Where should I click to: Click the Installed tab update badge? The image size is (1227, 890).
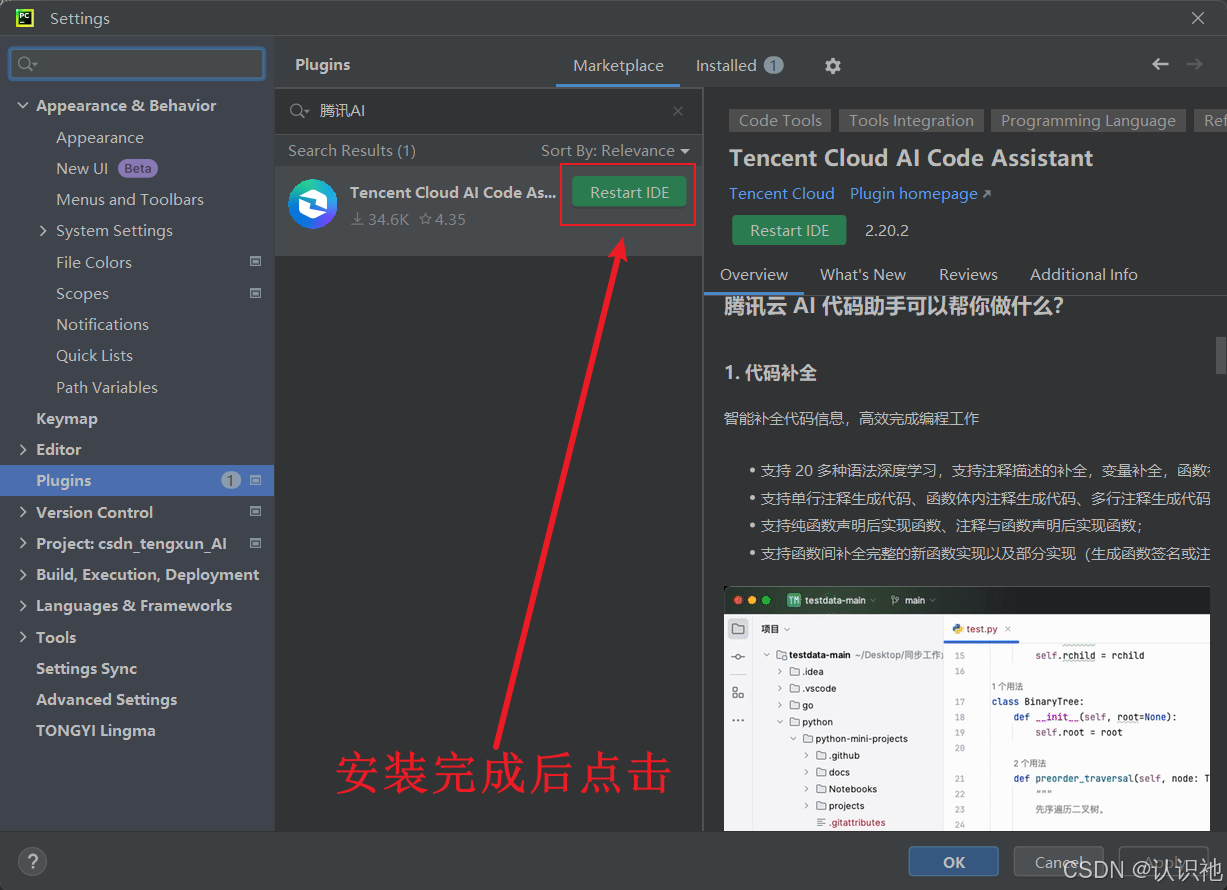(773, 65)
